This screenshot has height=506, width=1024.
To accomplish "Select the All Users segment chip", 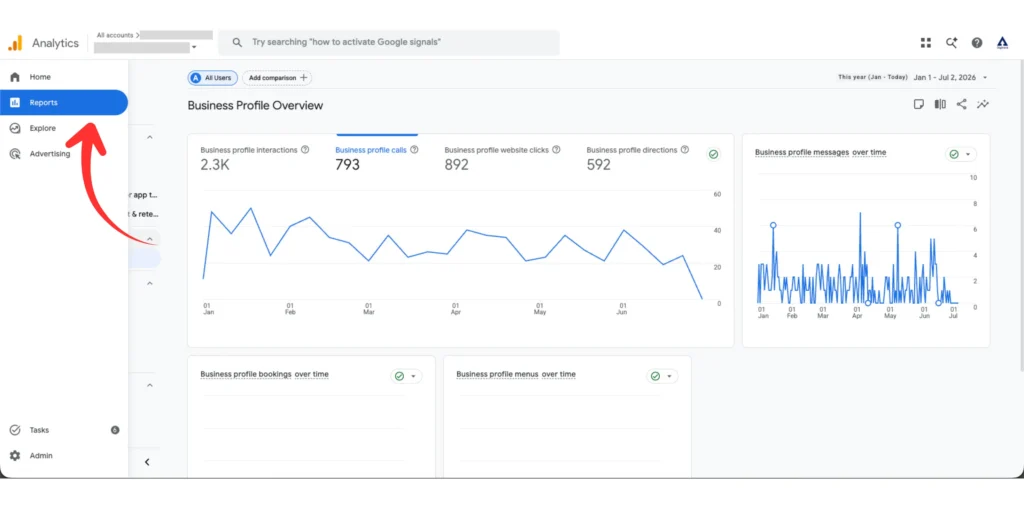I will (x=212, y=78).
